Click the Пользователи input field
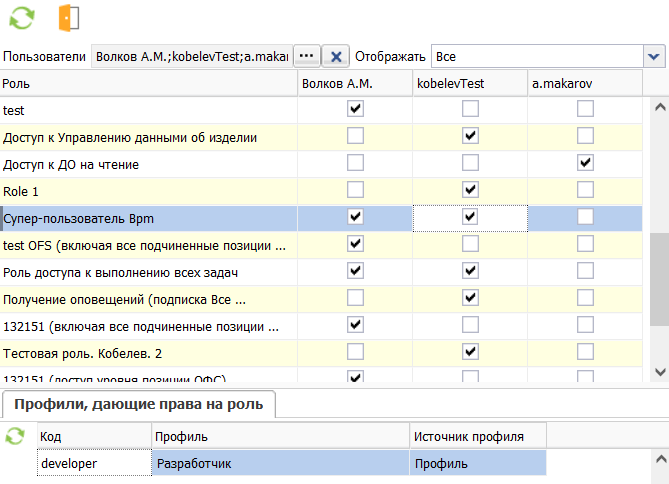The image size is (669, 484). [x=190, y=57]
